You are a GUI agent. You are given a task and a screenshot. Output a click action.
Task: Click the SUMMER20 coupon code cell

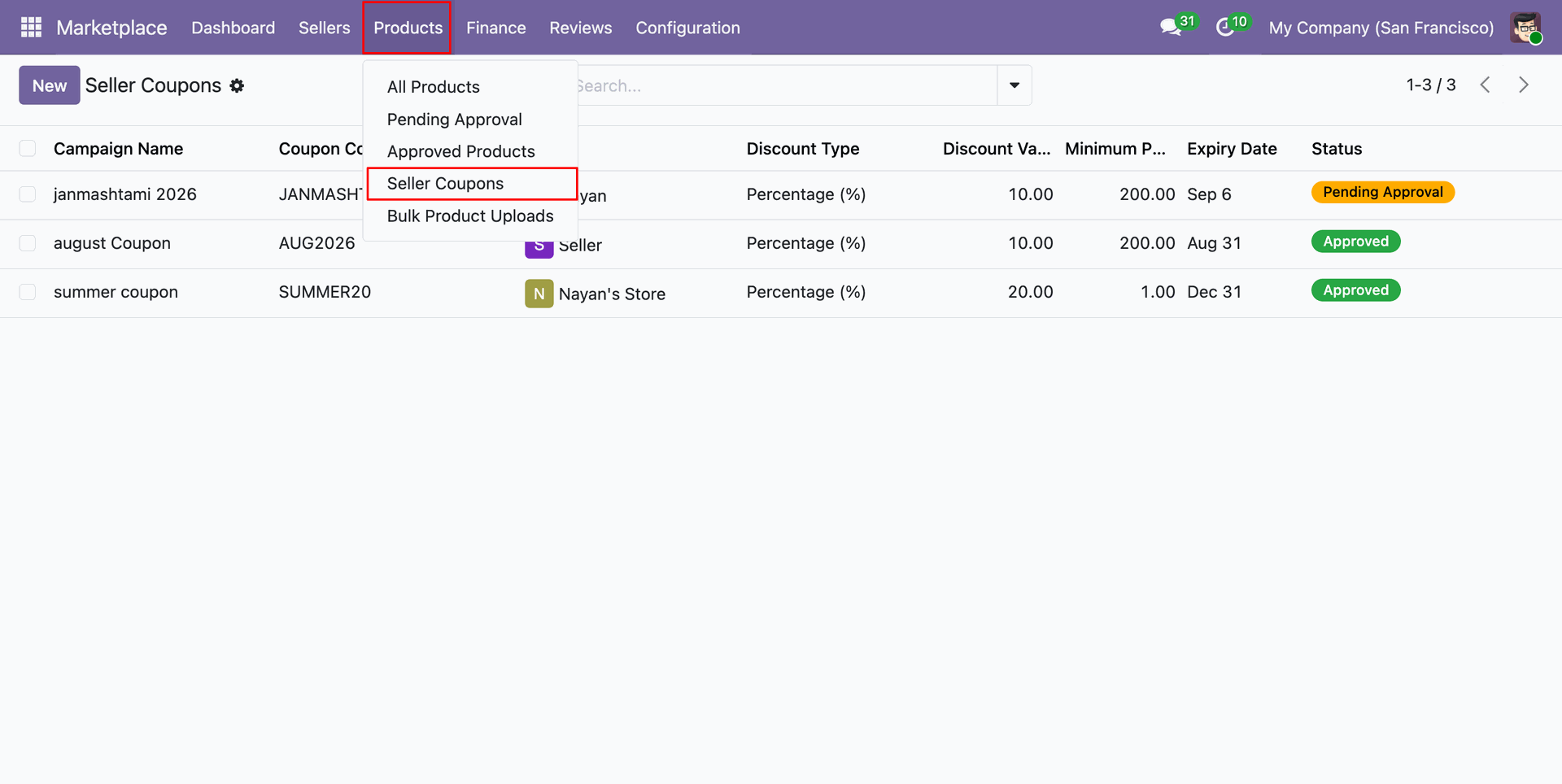pyautogui.click(x=325, y=292)
